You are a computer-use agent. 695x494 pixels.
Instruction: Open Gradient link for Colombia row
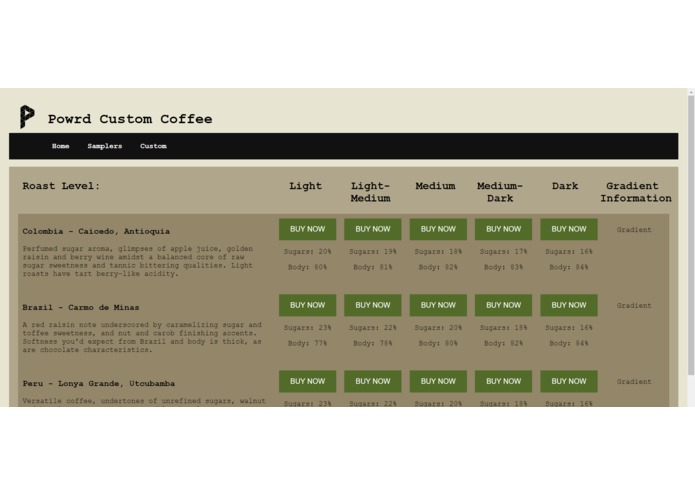pyautogui.click(x=634, y=229)
